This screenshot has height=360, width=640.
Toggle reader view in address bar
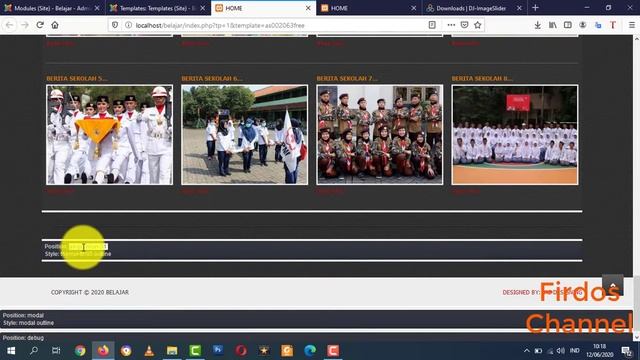tap(432, 25)
